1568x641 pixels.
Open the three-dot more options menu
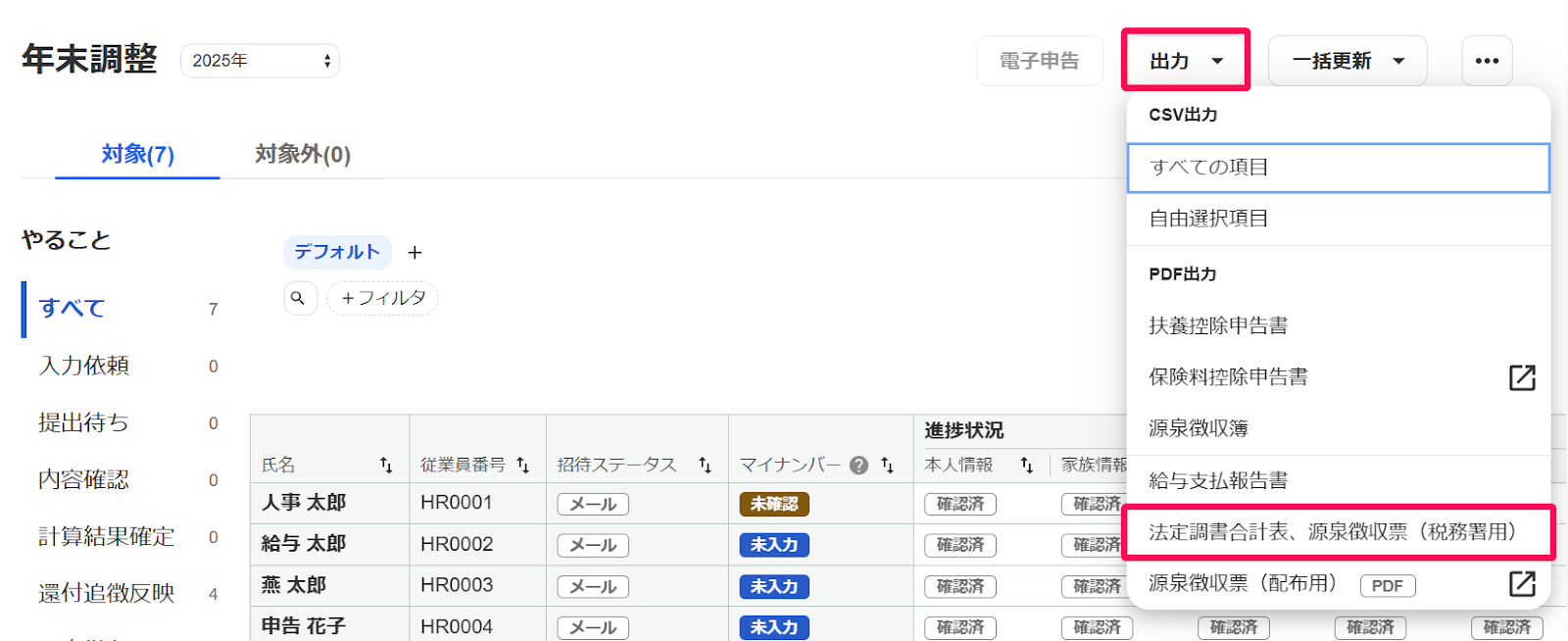coord(1487,61)
